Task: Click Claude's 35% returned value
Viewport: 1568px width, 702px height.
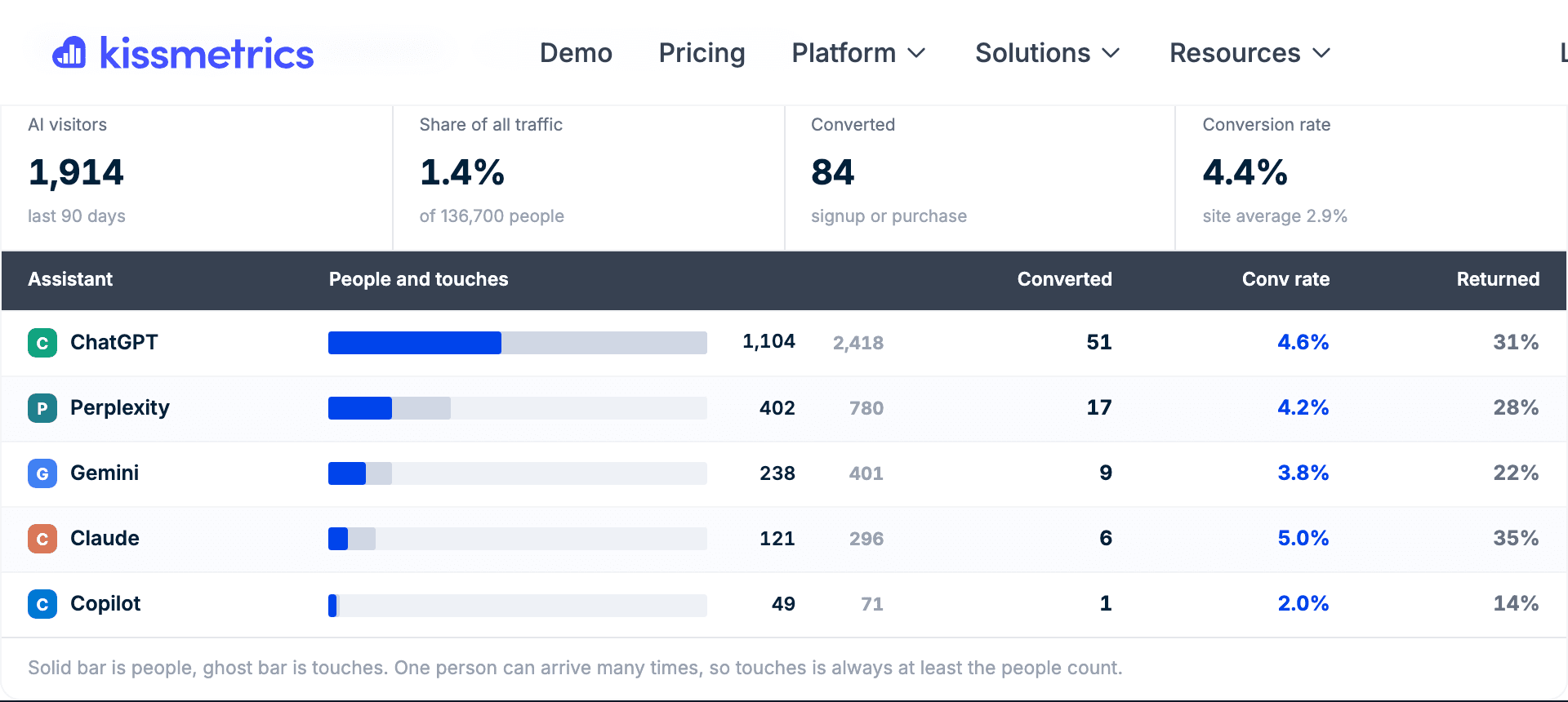Action: click(1517, 538)
